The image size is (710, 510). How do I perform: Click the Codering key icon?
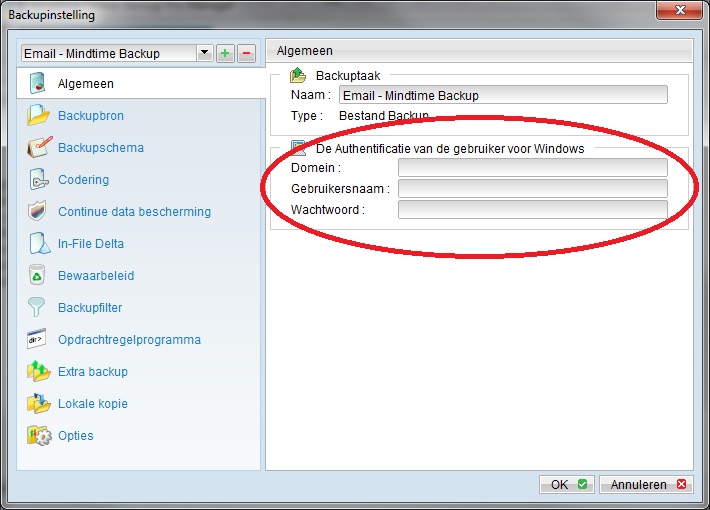click(38, 179)
